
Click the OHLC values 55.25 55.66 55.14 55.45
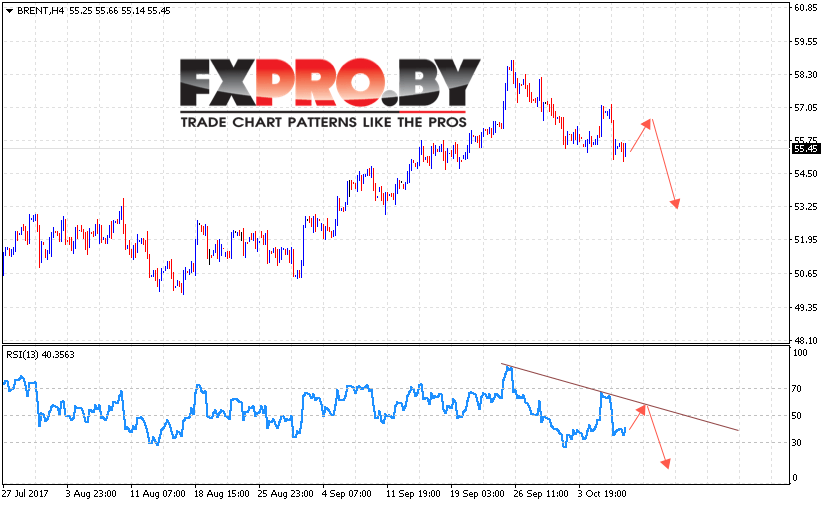pos(119,11)
